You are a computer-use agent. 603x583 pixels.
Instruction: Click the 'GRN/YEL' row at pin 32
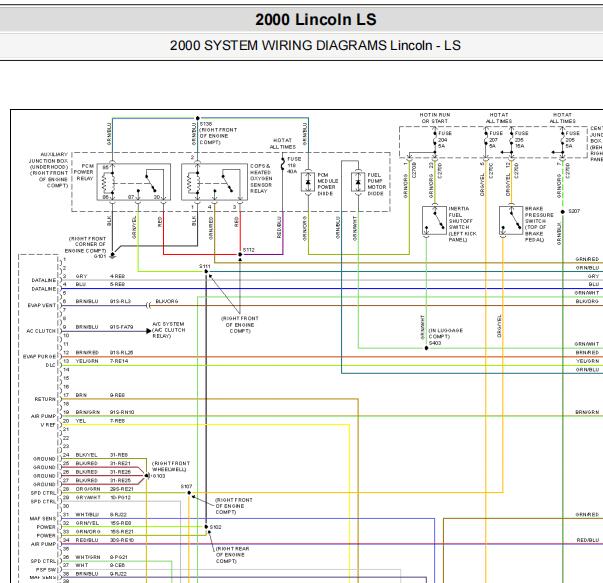click(x=103, y=523)
